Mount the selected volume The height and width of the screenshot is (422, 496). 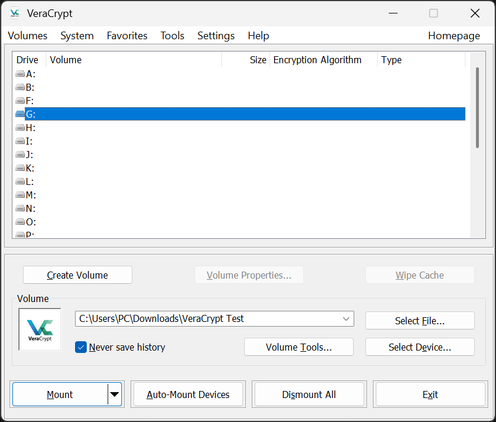pyautogui.click(x=60, y=394)
